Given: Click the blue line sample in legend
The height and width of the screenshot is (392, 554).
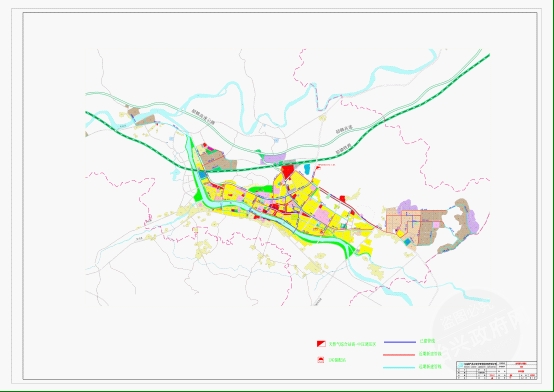Looking at the screenshot, I should pyautogui.click(x=400, y=342).
